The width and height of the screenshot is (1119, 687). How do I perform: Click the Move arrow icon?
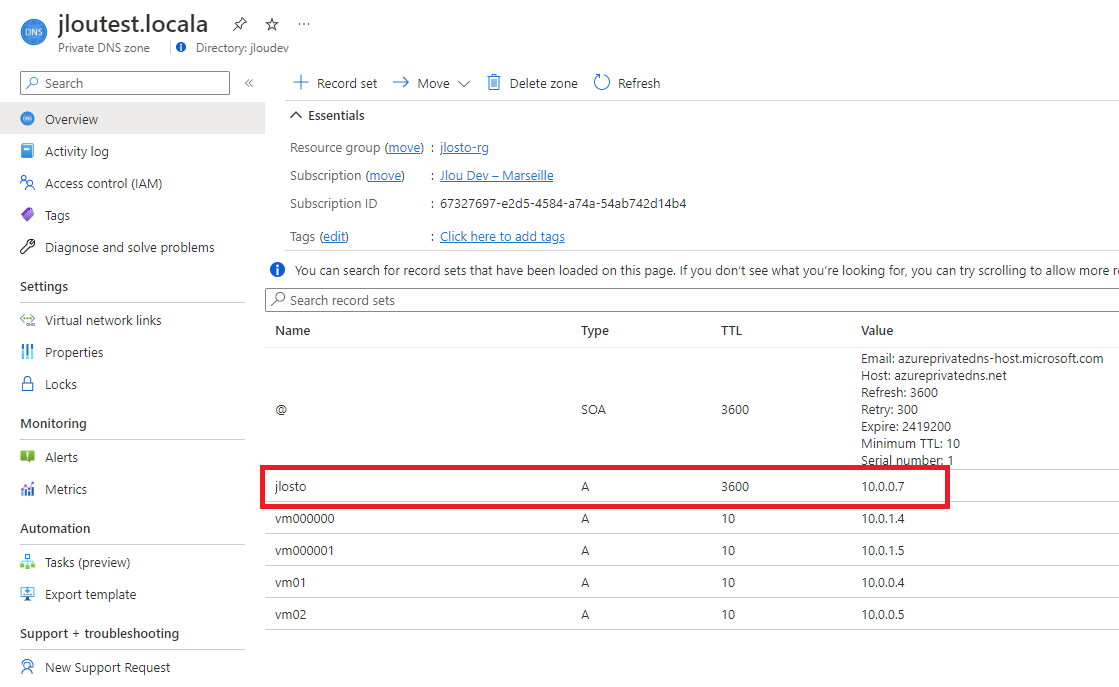point(401,83)
